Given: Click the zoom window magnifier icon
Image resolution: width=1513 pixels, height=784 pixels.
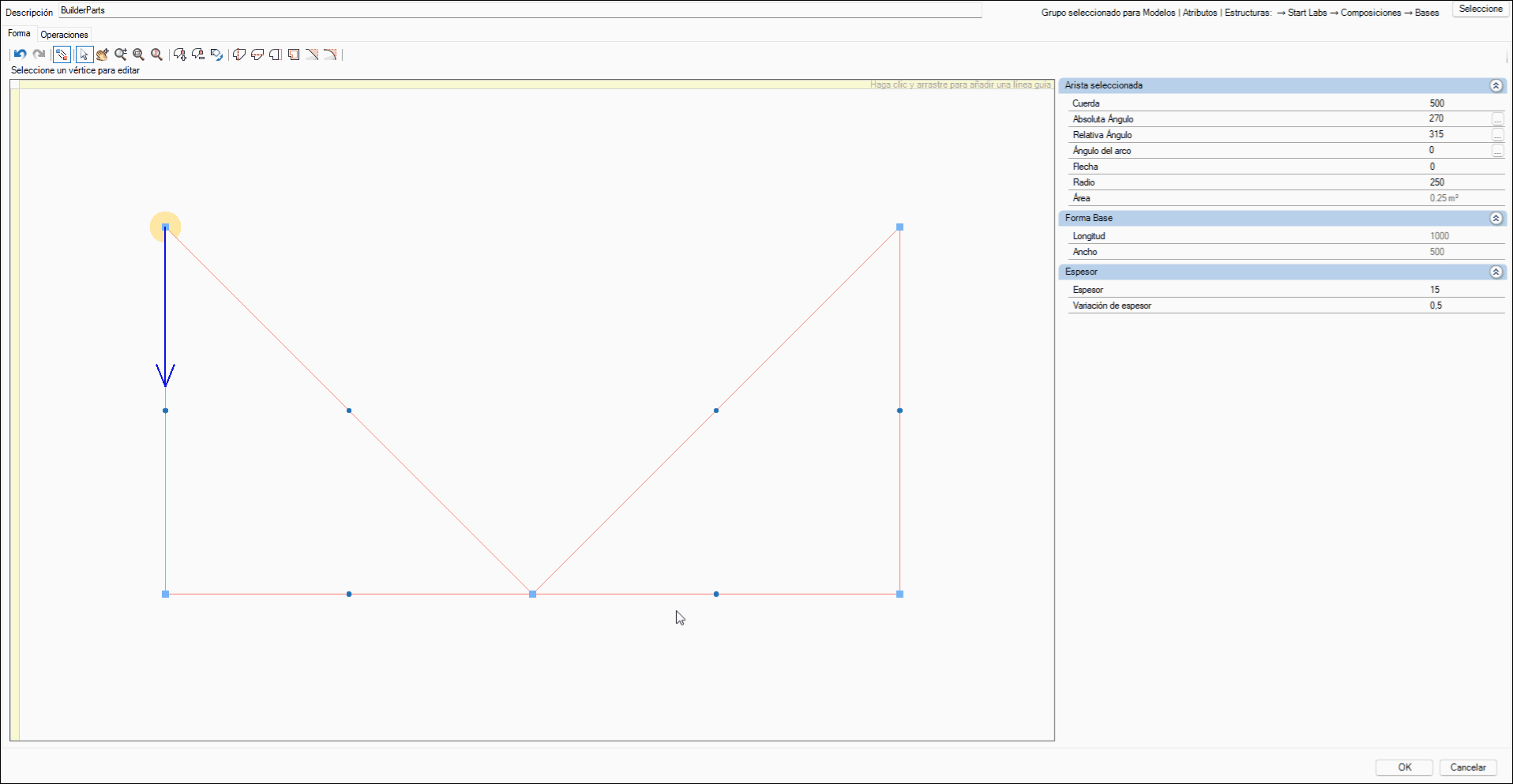Looking at the screenshot, I should 138,54.
